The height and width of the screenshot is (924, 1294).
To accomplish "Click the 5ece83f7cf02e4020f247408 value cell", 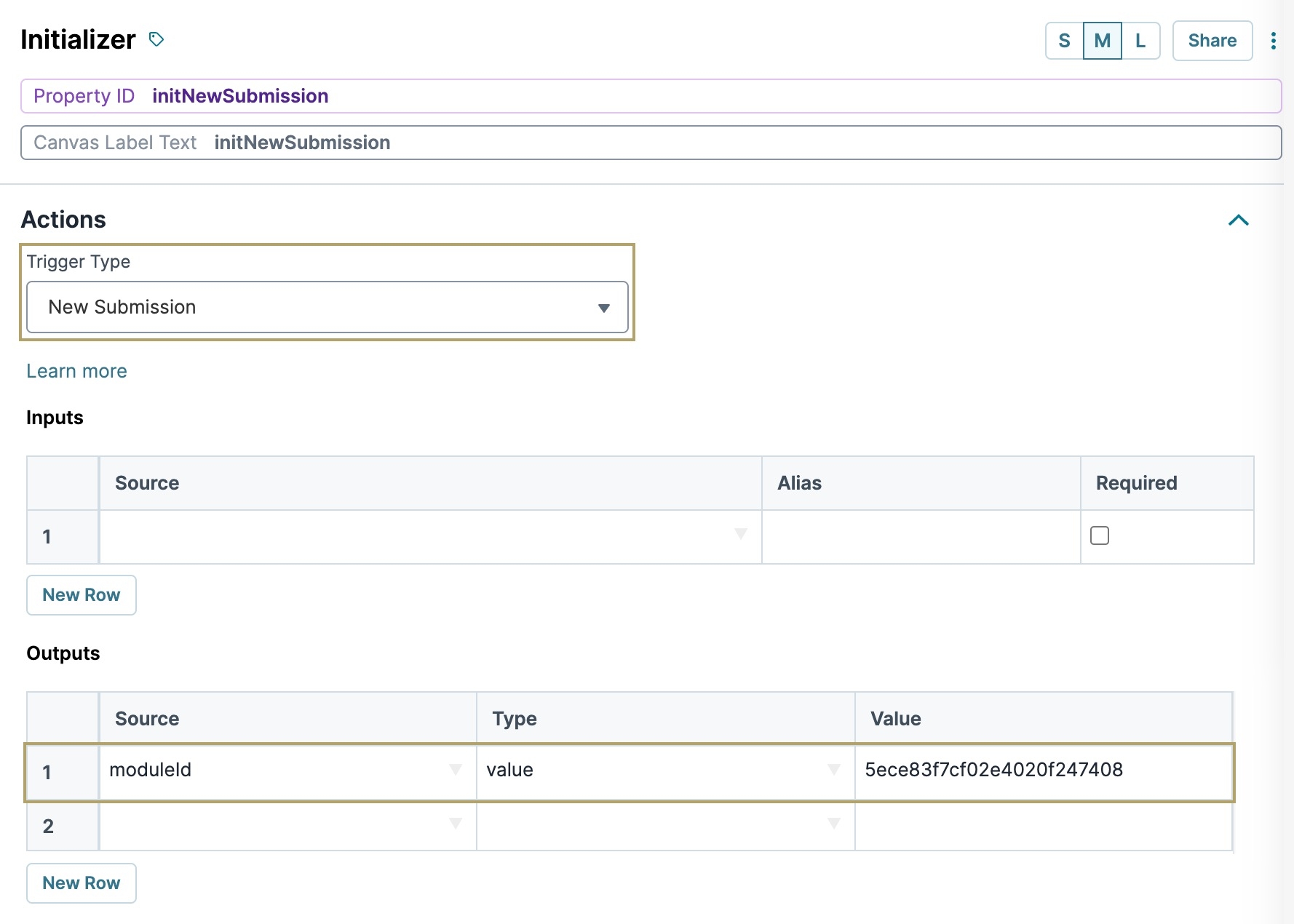I will click(1044, 771).
